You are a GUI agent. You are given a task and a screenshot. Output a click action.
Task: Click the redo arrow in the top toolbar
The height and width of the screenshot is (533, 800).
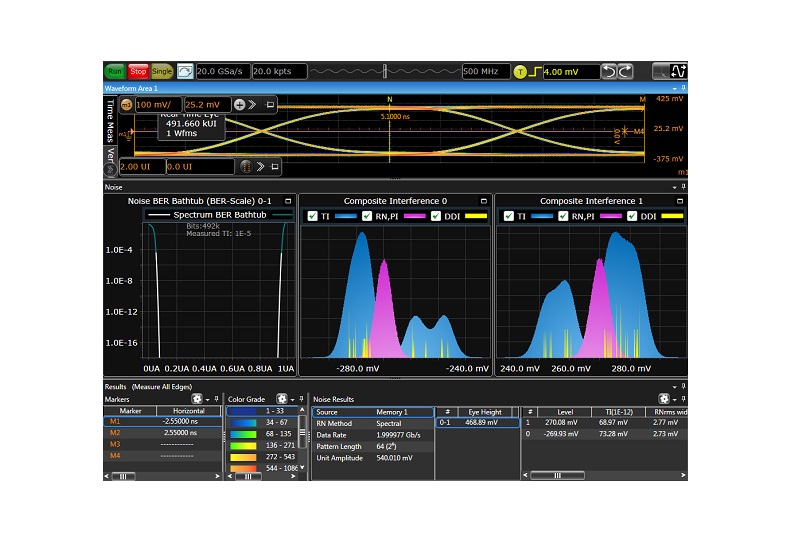click(626, 72)
